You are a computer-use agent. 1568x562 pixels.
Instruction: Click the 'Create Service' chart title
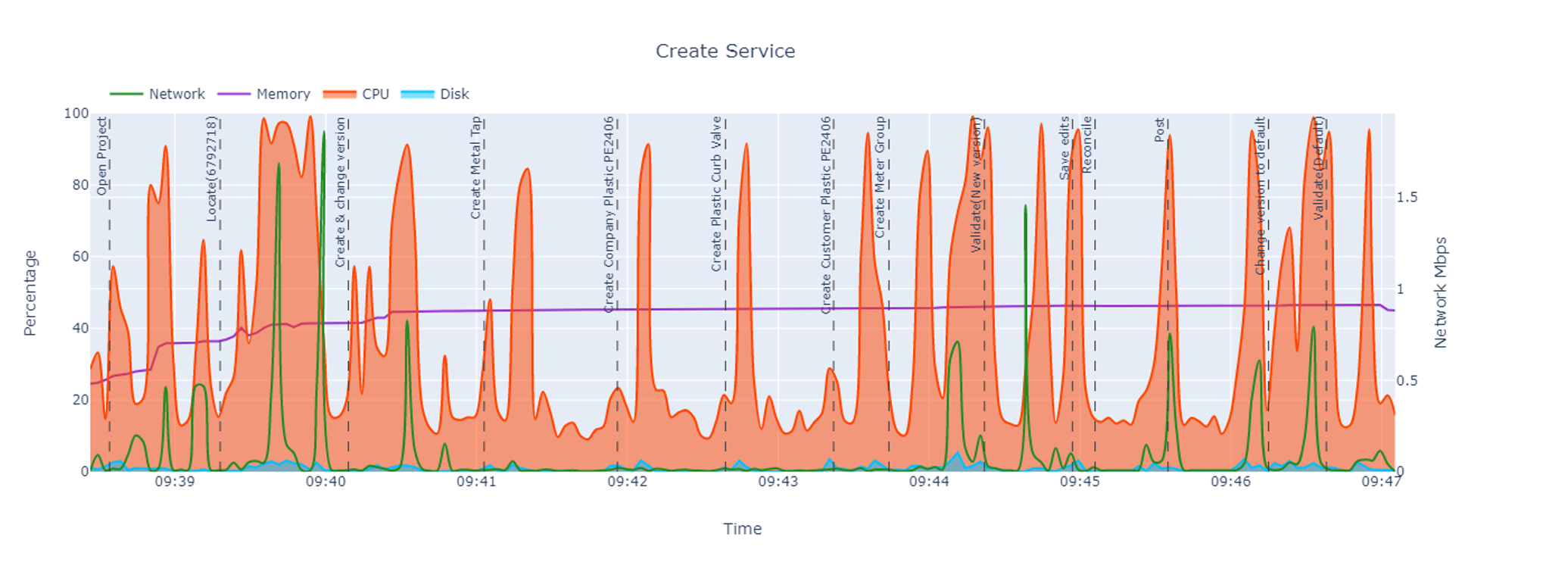[725, 51]
